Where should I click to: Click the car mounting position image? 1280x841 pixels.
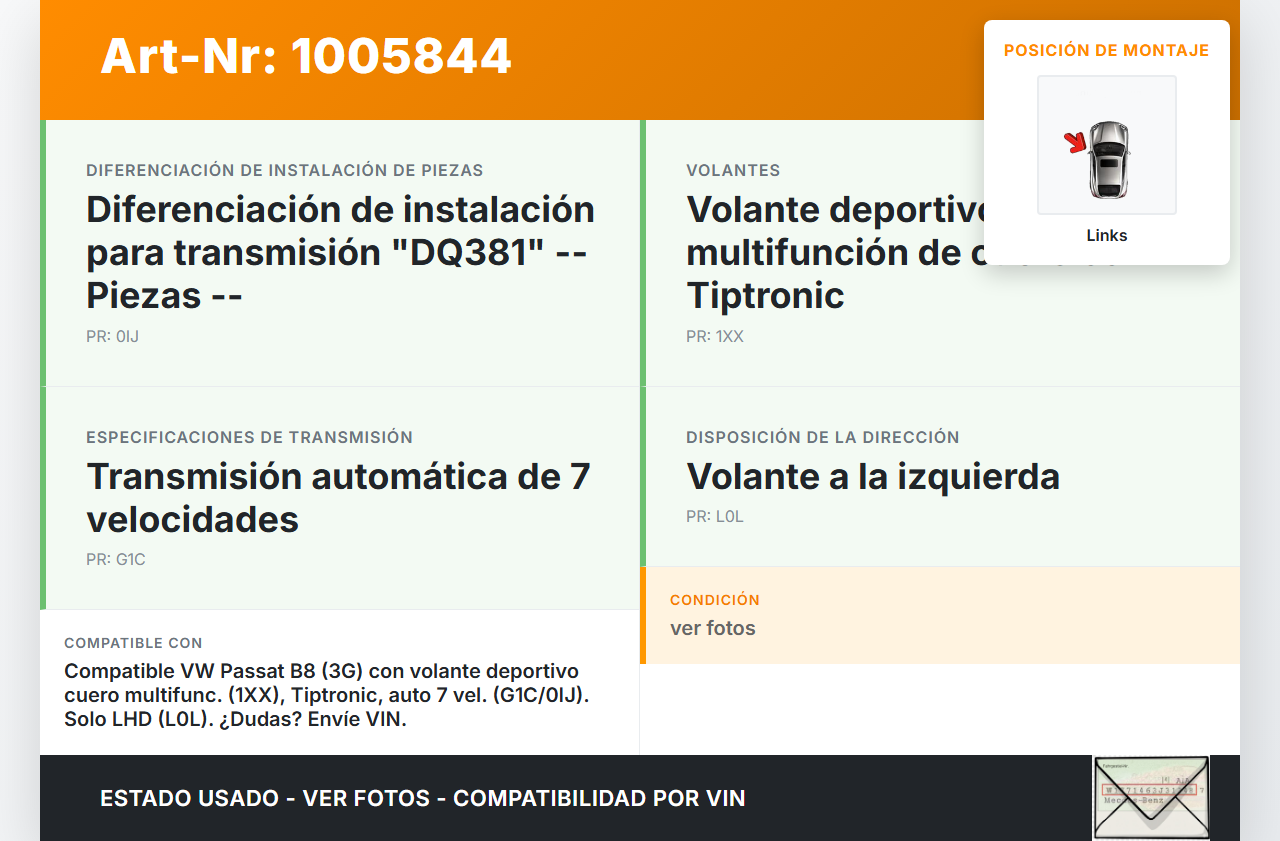[1107, 146]
